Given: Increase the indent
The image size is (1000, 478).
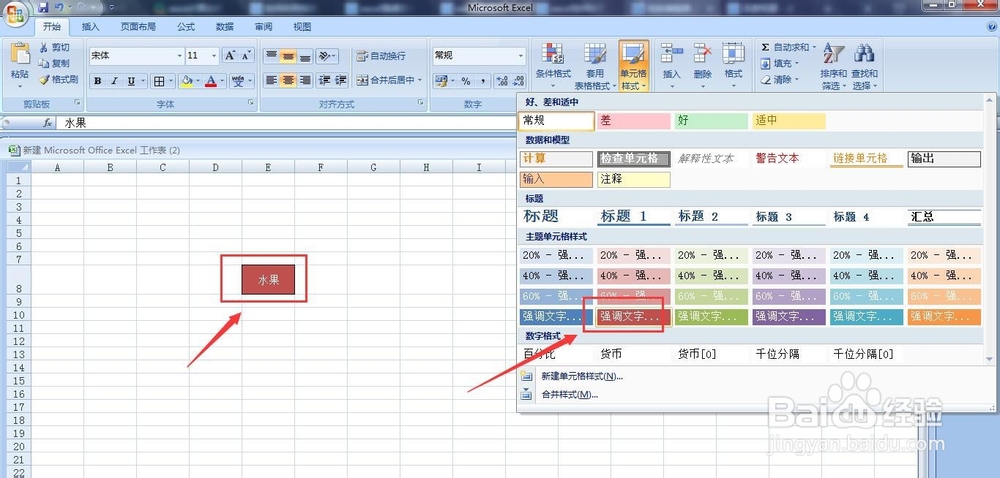Looking at the screenshot, I should [341, 80].
